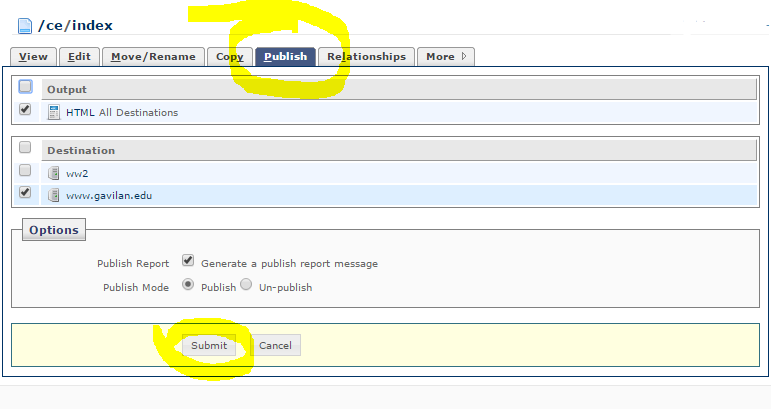Open the Edit tab

(79, 57)
